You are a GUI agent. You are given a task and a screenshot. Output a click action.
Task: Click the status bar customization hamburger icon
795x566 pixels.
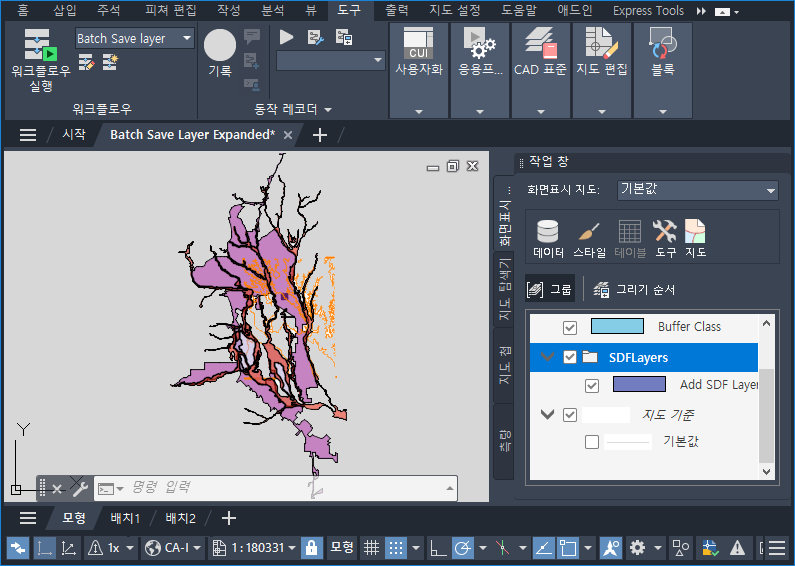777,548
